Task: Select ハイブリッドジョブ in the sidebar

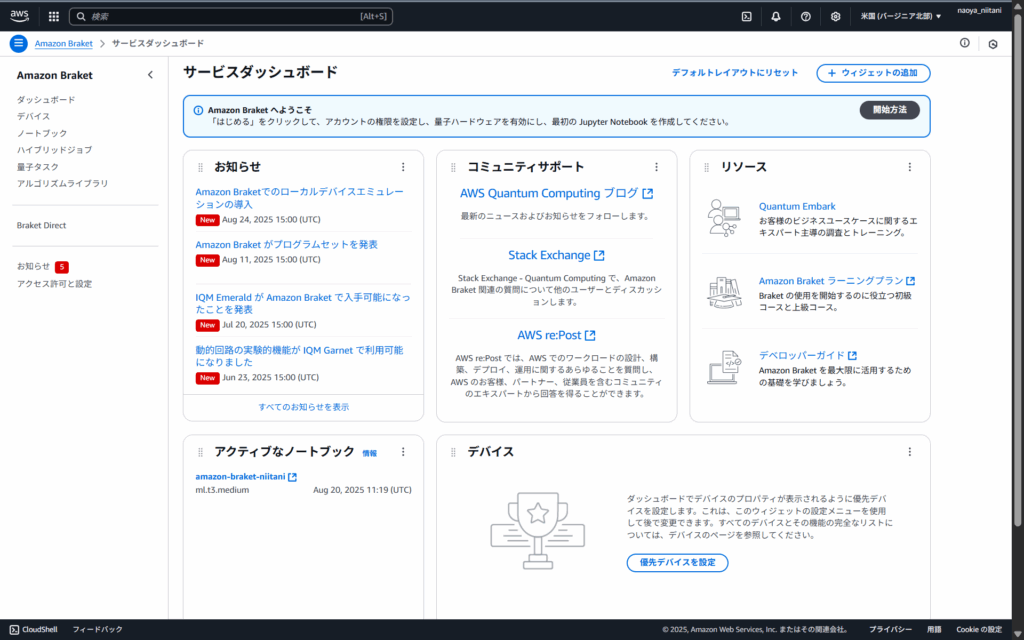Action: pos(54,150)
